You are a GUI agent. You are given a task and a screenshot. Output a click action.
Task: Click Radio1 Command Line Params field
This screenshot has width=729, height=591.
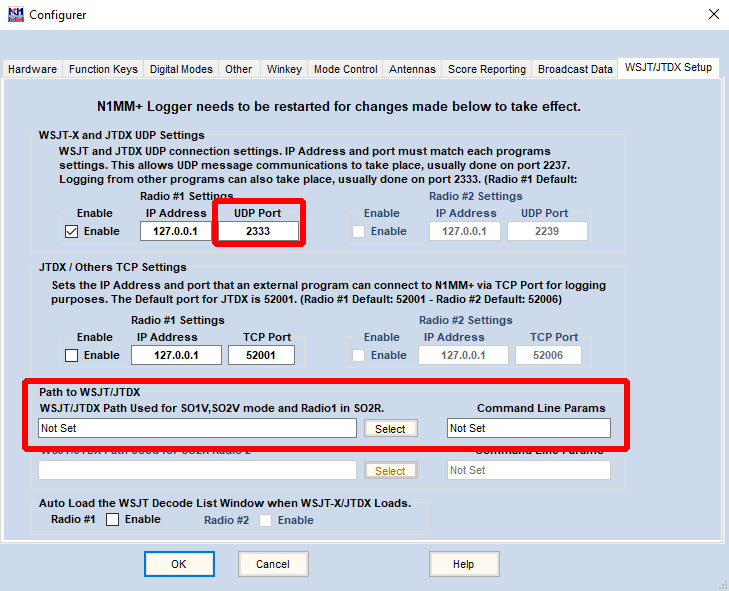click(x=529, y=428)
